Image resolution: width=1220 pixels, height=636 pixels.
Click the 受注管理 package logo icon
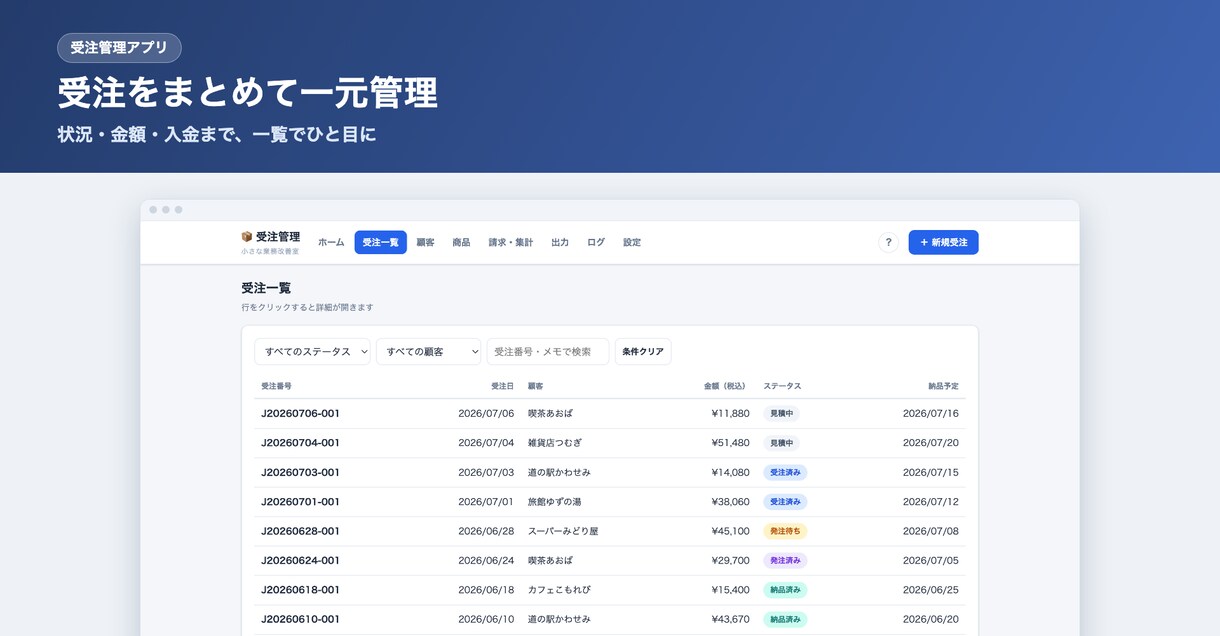247,237
